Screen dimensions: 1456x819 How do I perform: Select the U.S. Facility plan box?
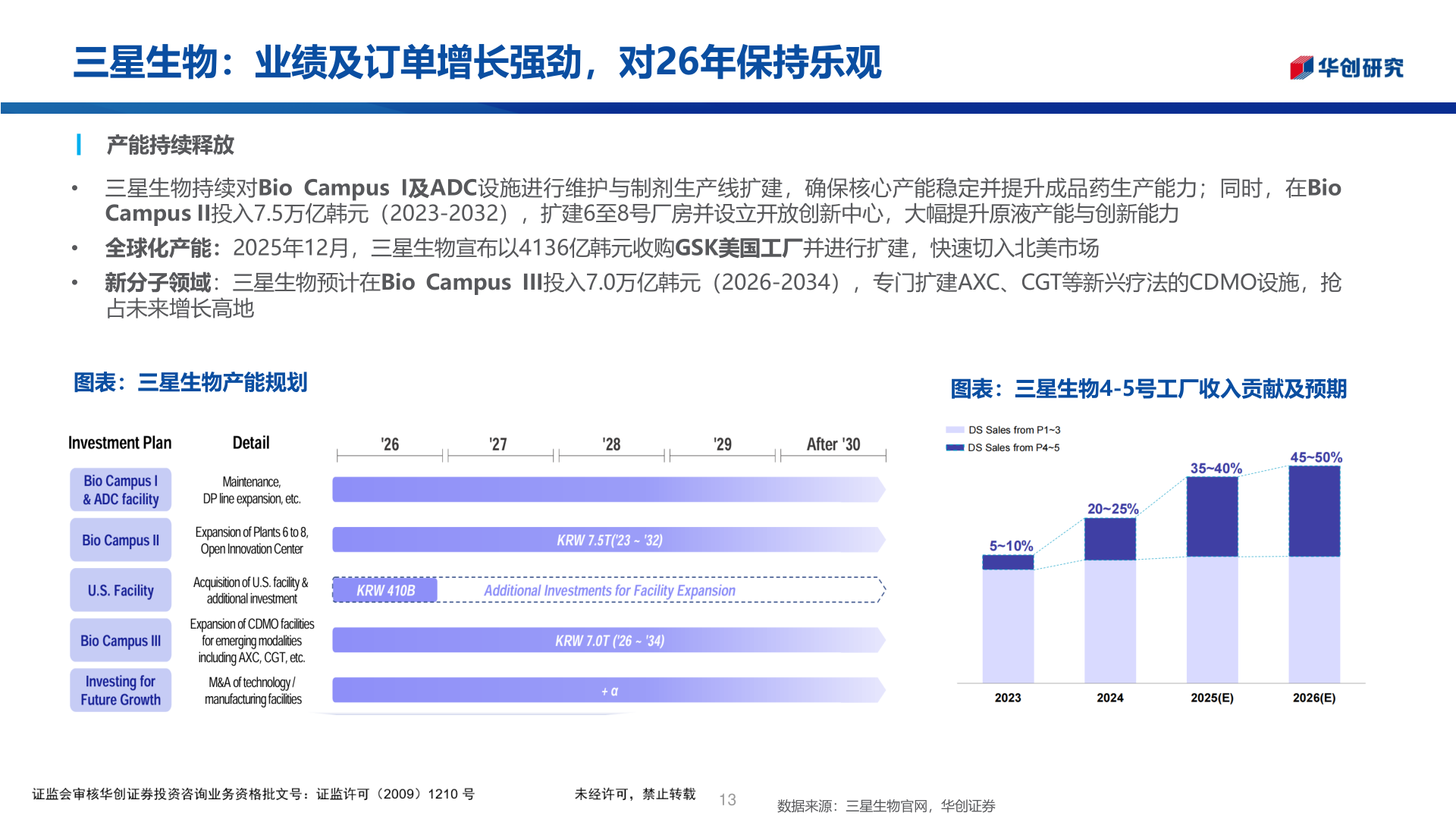[120, 590]
